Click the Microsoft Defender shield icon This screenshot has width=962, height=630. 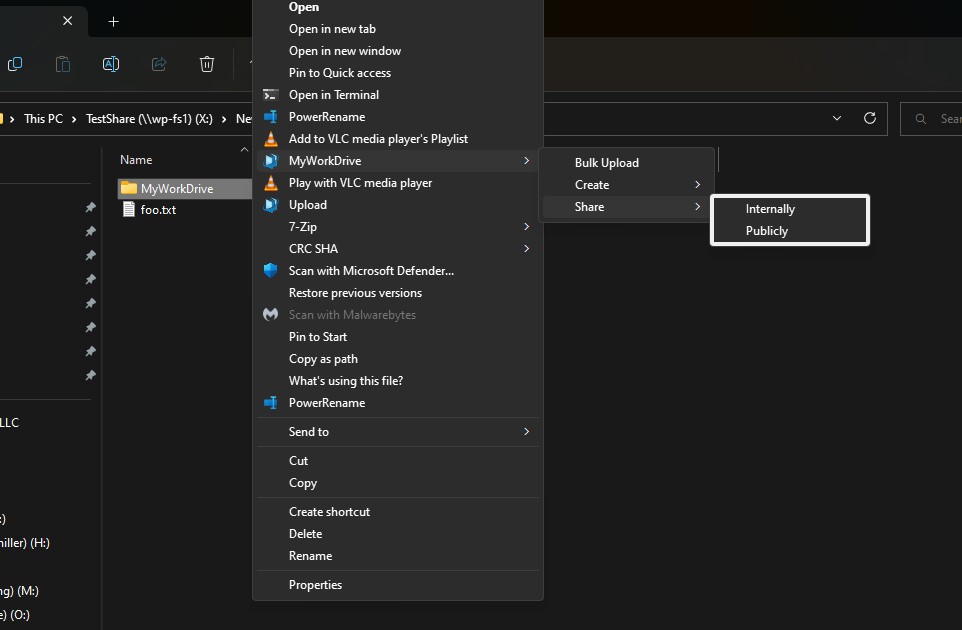pyautogui.click(x=270, y=271)
